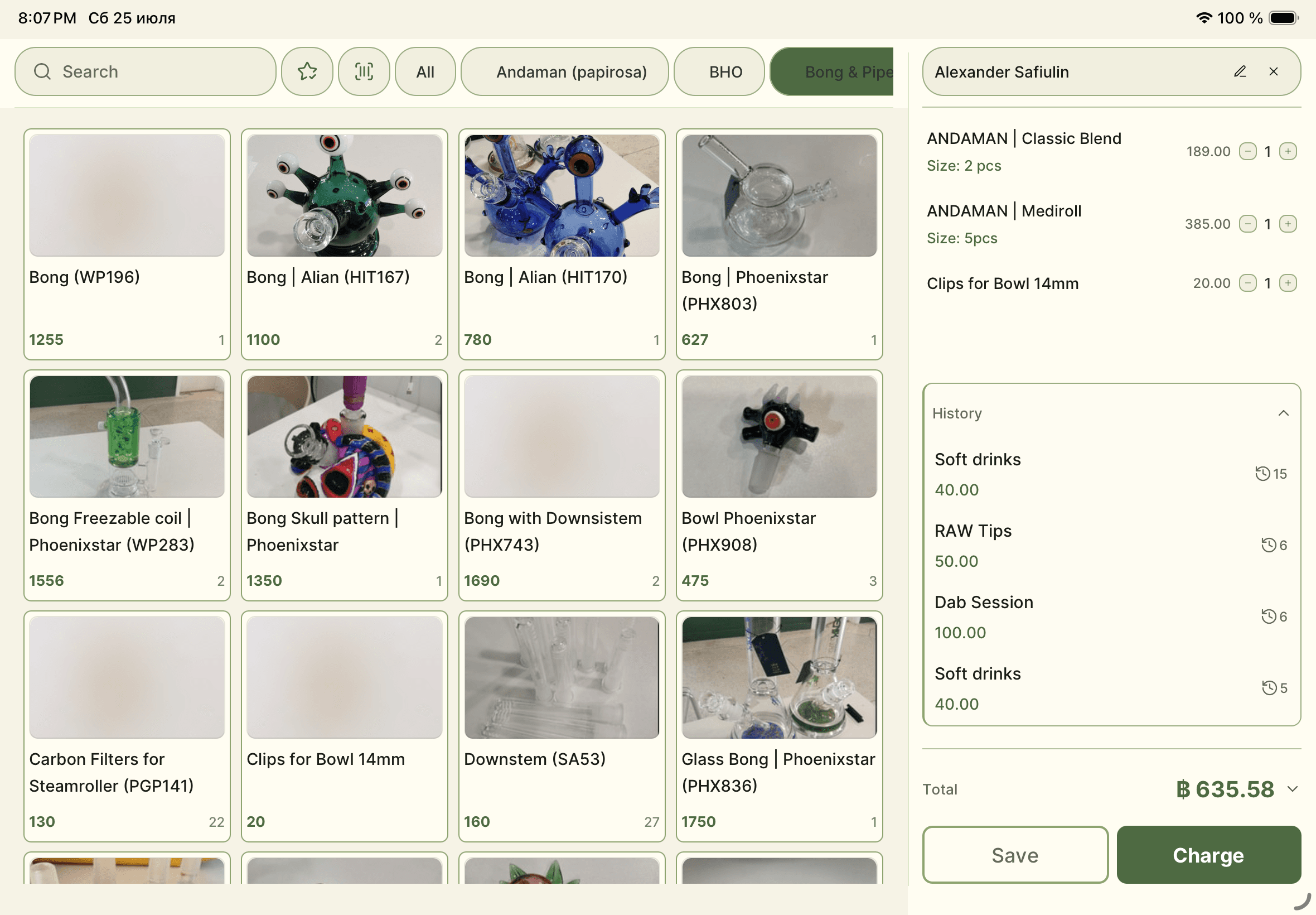
Task: Click the battery status icon
Action: pos(1283,18)
